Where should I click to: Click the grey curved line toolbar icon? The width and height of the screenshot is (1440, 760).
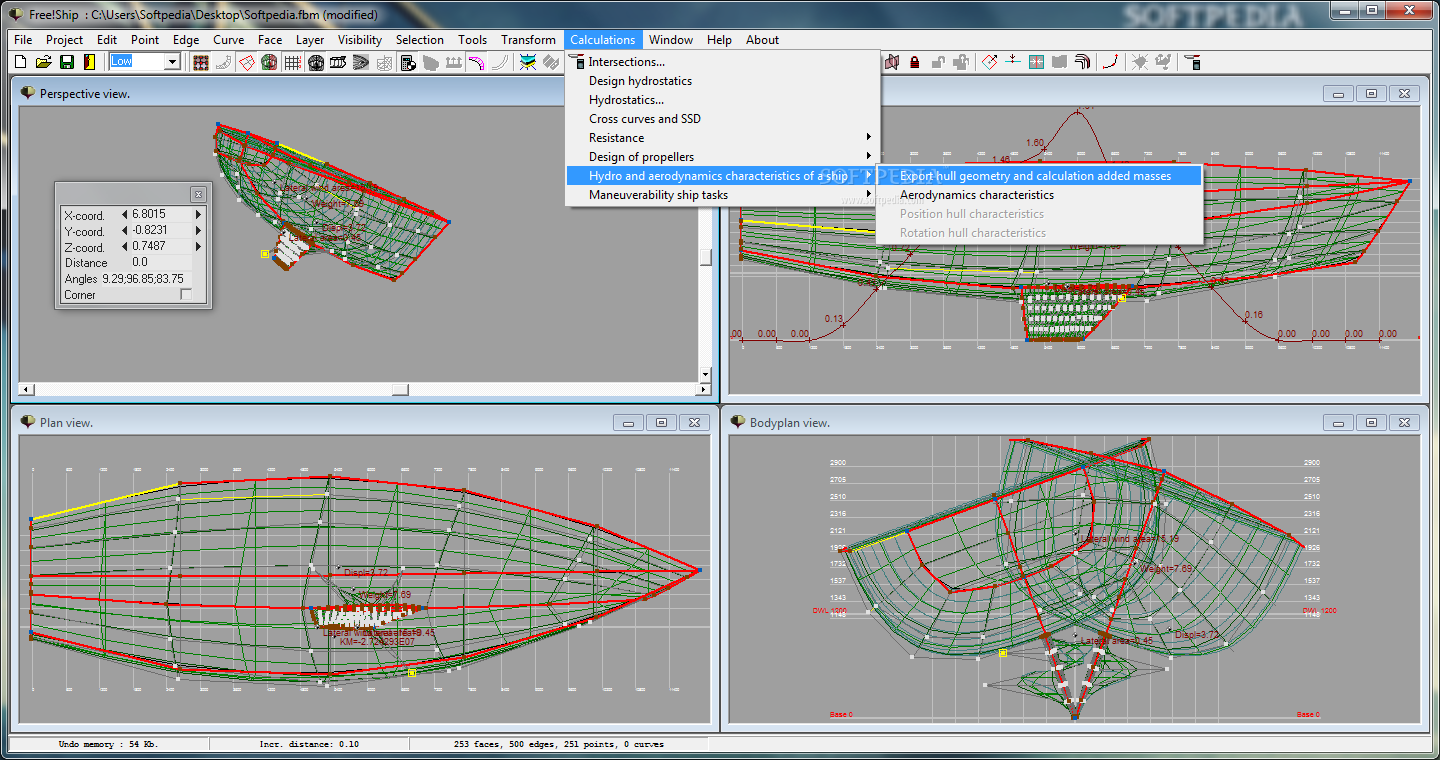pos(499,62)
